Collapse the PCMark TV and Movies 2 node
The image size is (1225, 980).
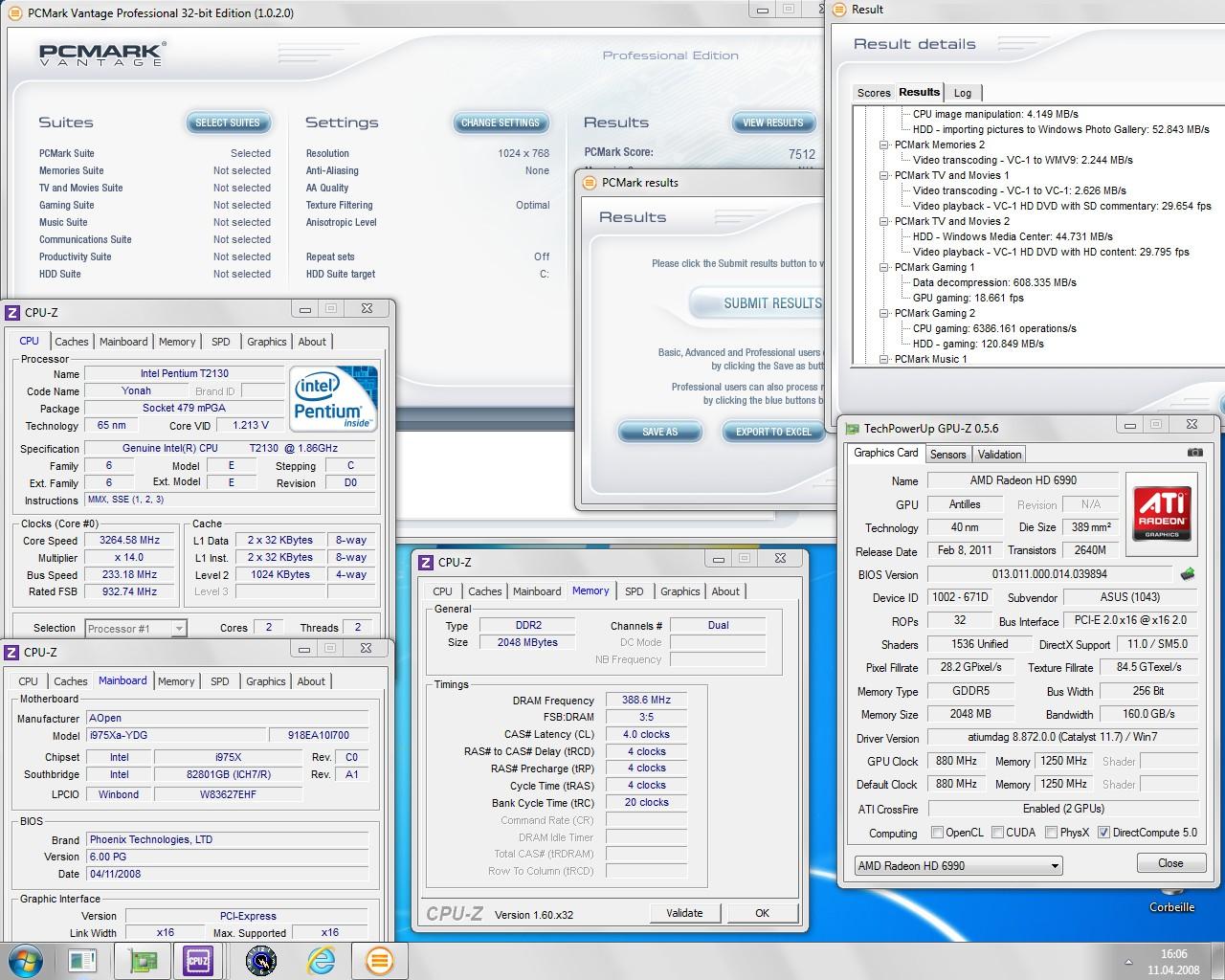point(885,221)
